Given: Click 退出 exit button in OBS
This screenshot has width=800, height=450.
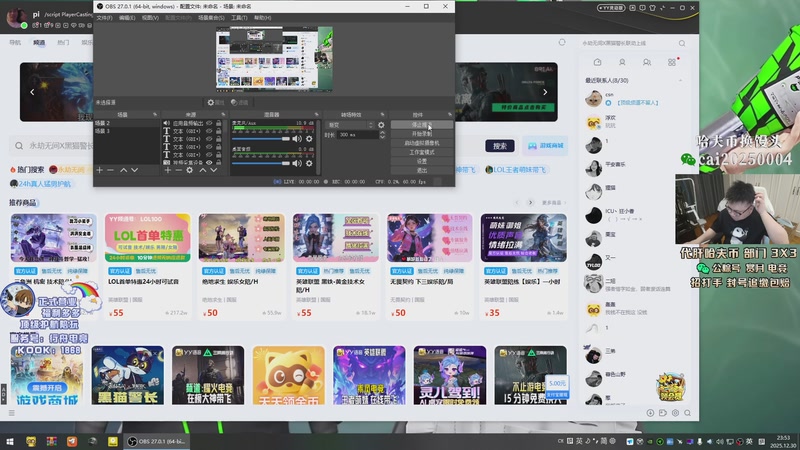Looking at the screenshot, I should (x=422, y=170).
